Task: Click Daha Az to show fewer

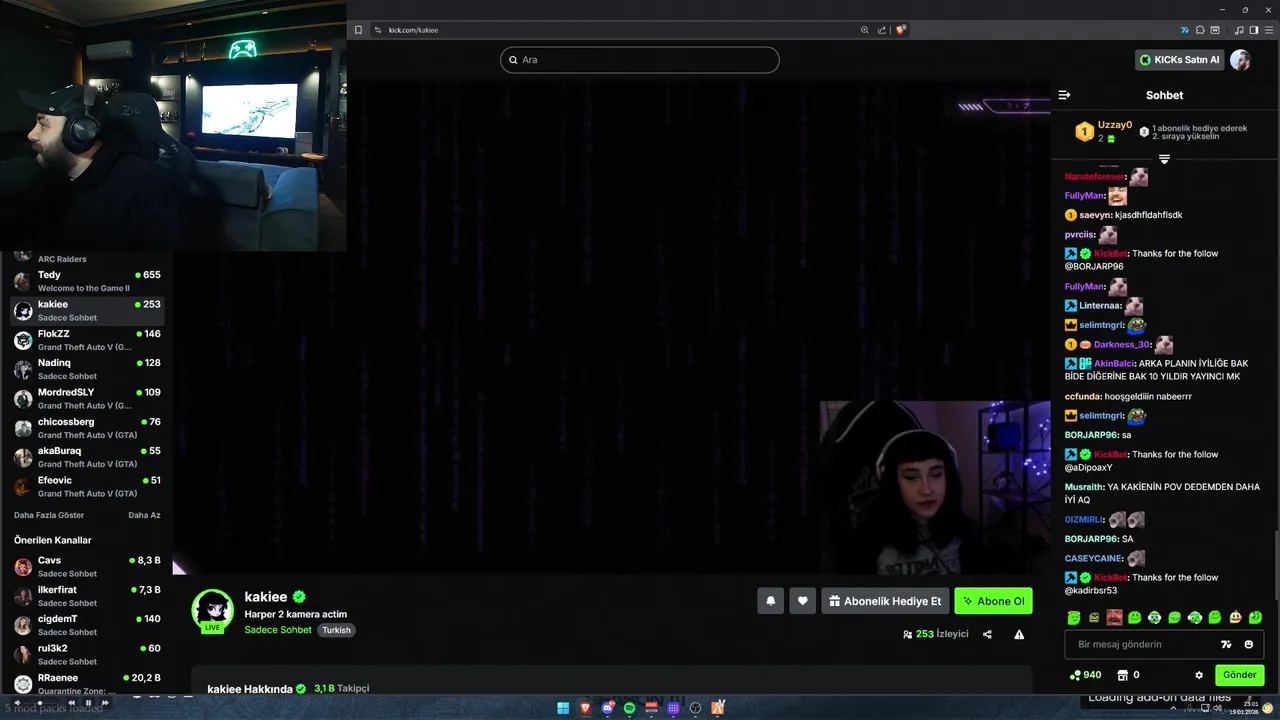Action: tap(144, 515)
